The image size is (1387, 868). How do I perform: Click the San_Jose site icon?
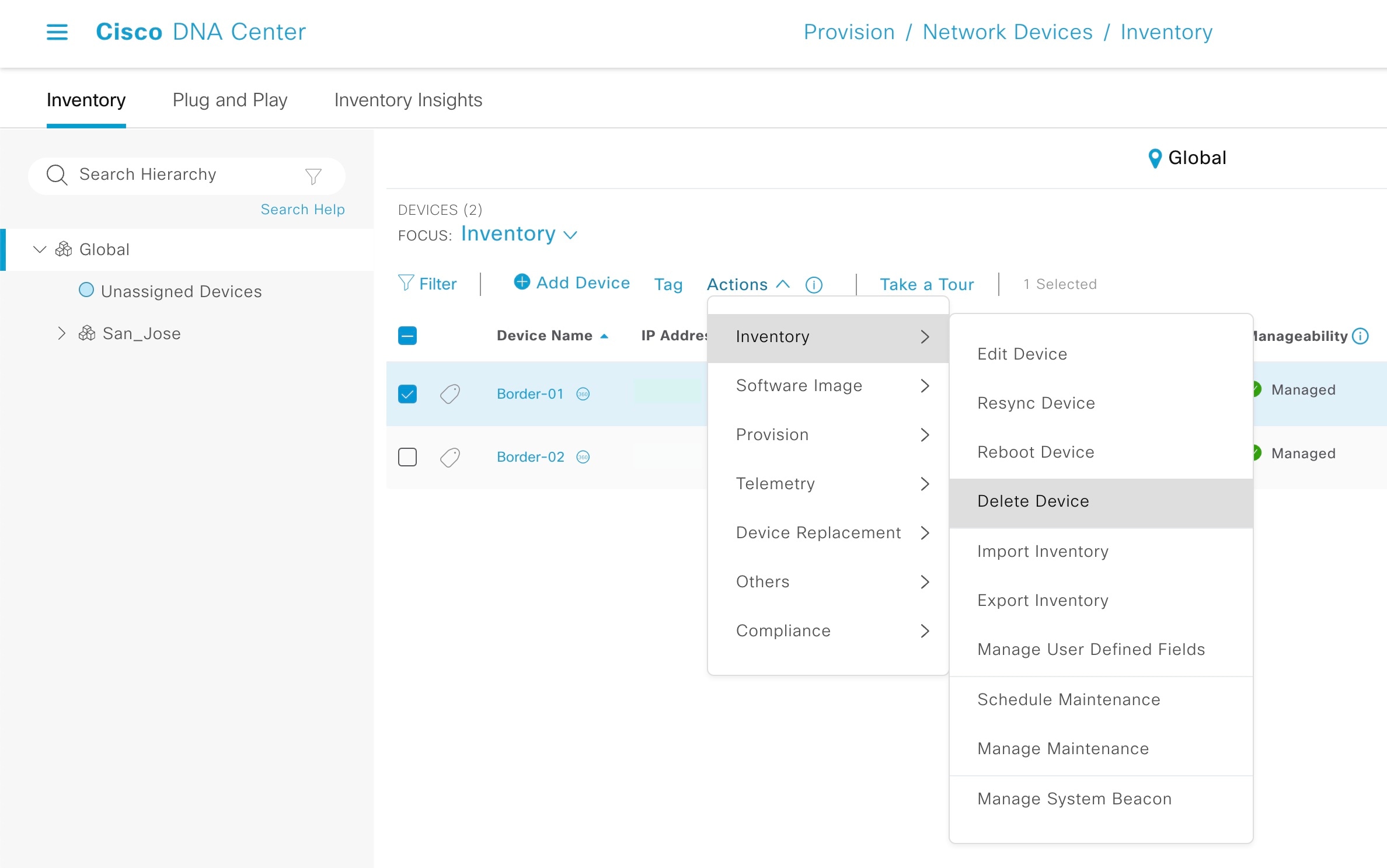pyautogui.click(x=87, y=333)
